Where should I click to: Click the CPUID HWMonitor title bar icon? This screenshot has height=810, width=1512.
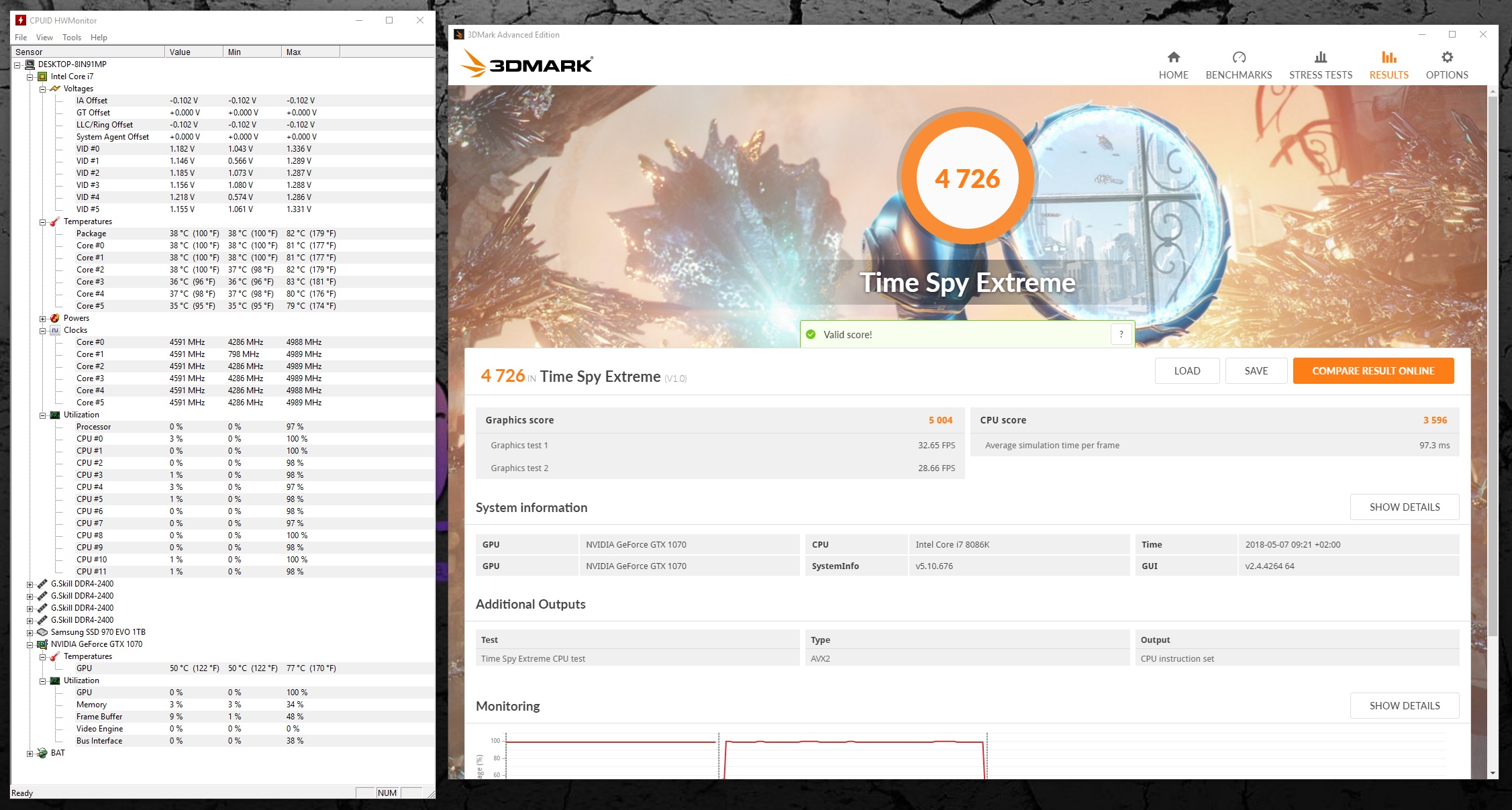tap(21, 20)
